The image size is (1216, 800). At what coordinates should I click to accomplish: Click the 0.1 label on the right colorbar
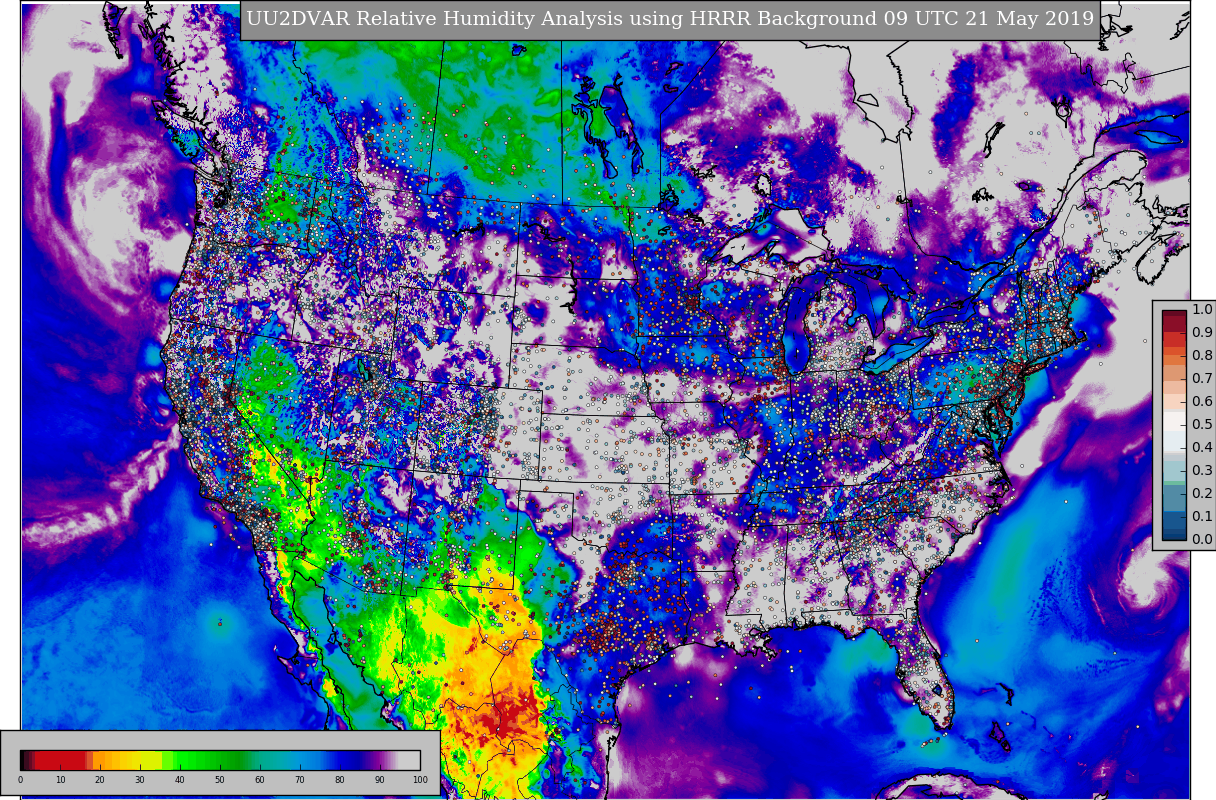[x=1202, y=517]
